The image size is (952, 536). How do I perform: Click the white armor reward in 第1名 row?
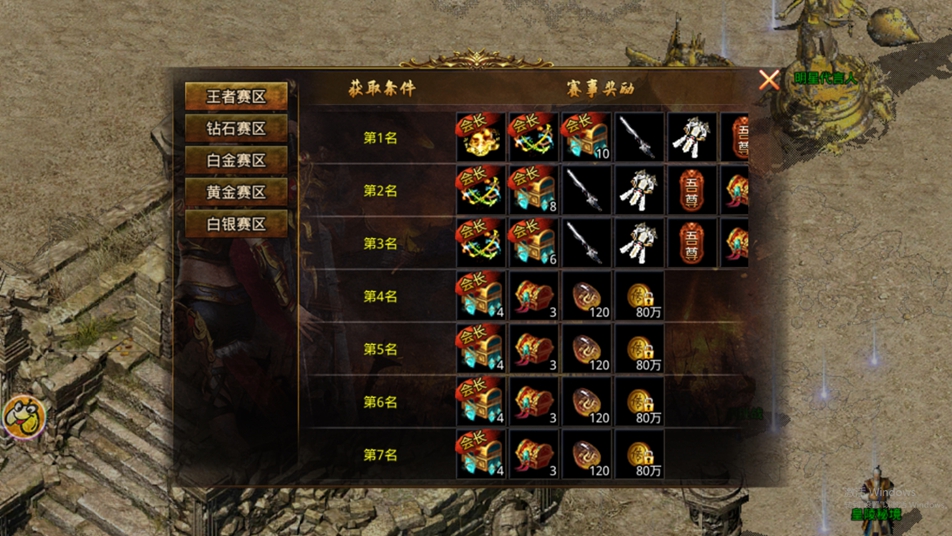point(692,137)
